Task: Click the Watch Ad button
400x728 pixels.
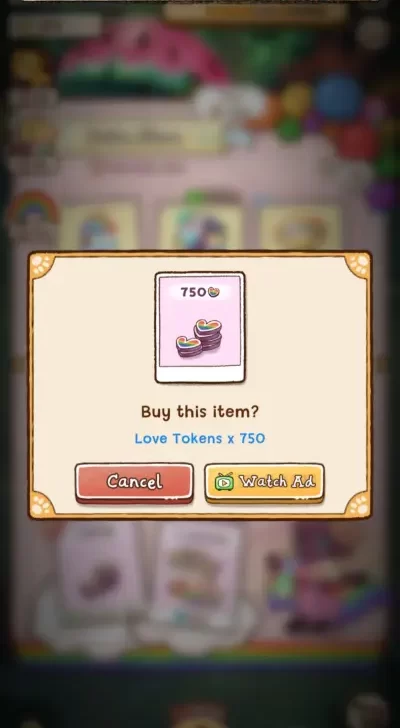Action: [264, 483]
